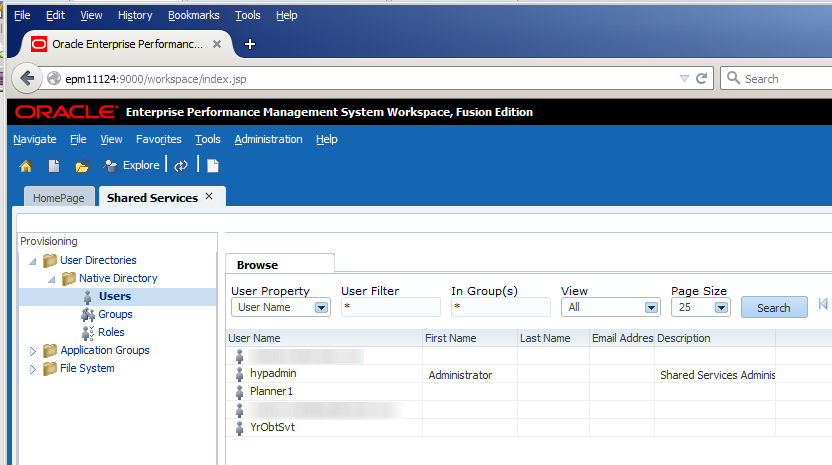
Task: Open Explore from the toolbar
Action: click(131, 166)
